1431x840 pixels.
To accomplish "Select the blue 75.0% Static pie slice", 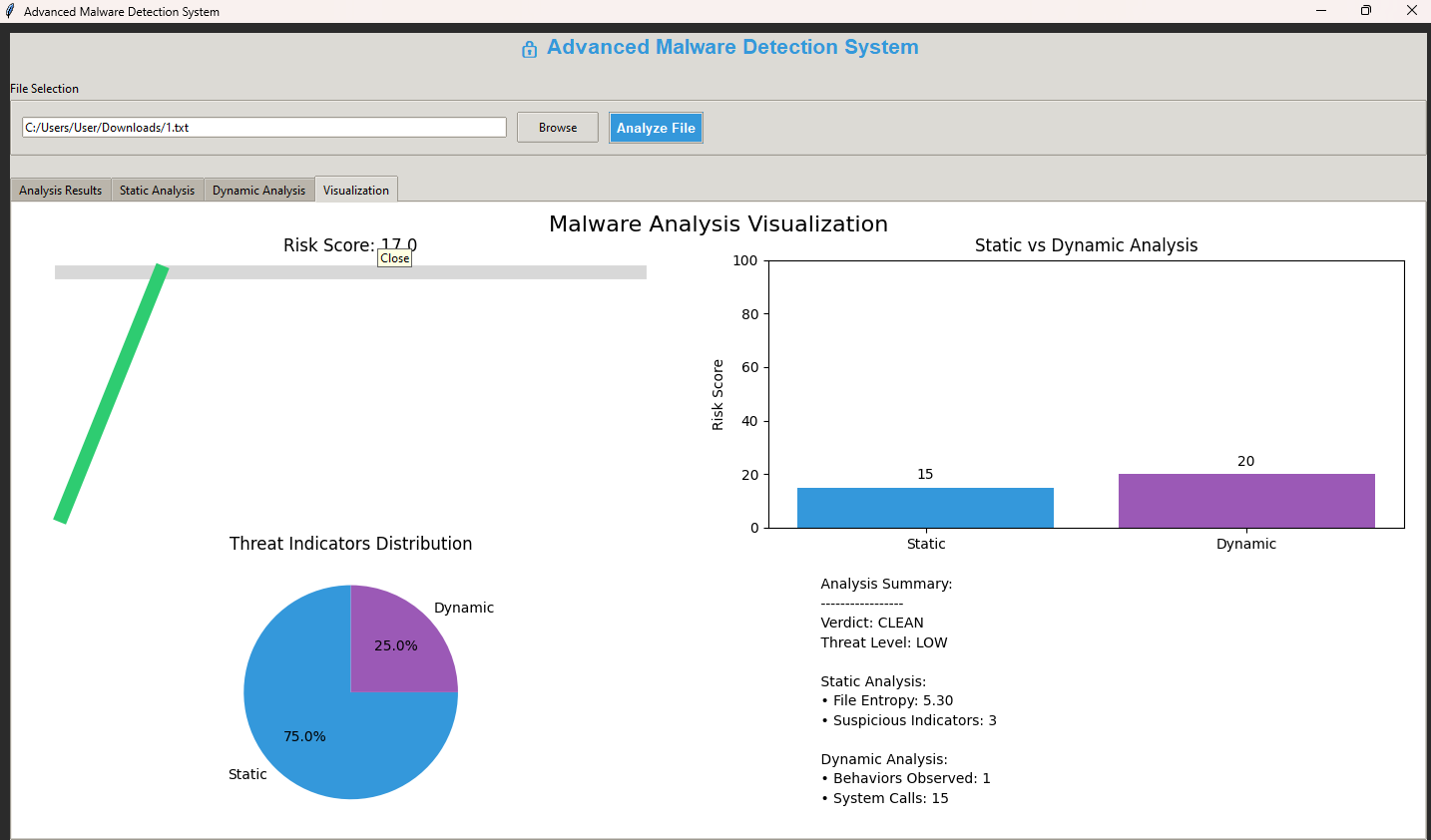I will [x=319, y=738].
